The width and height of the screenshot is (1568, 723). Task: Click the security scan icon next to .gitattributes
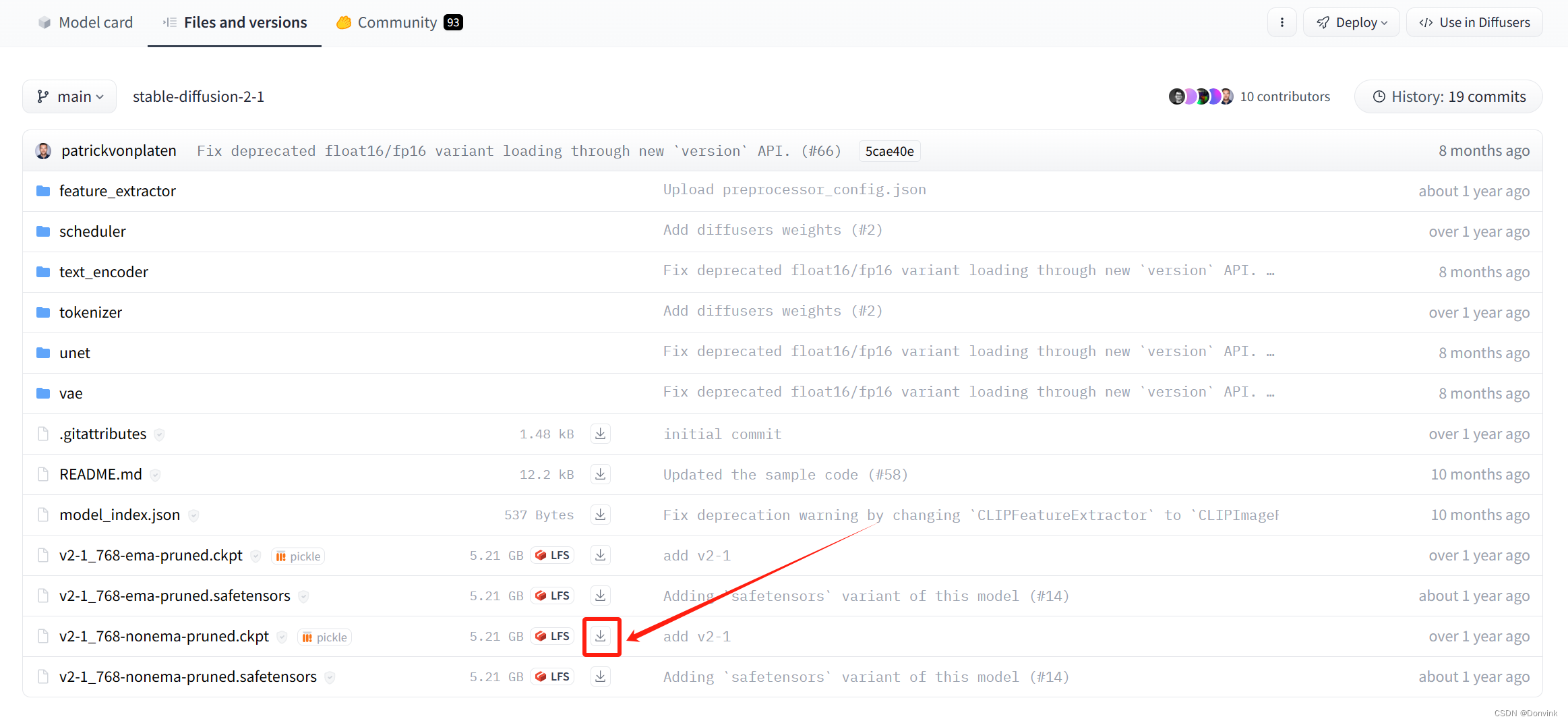point(159,434)
